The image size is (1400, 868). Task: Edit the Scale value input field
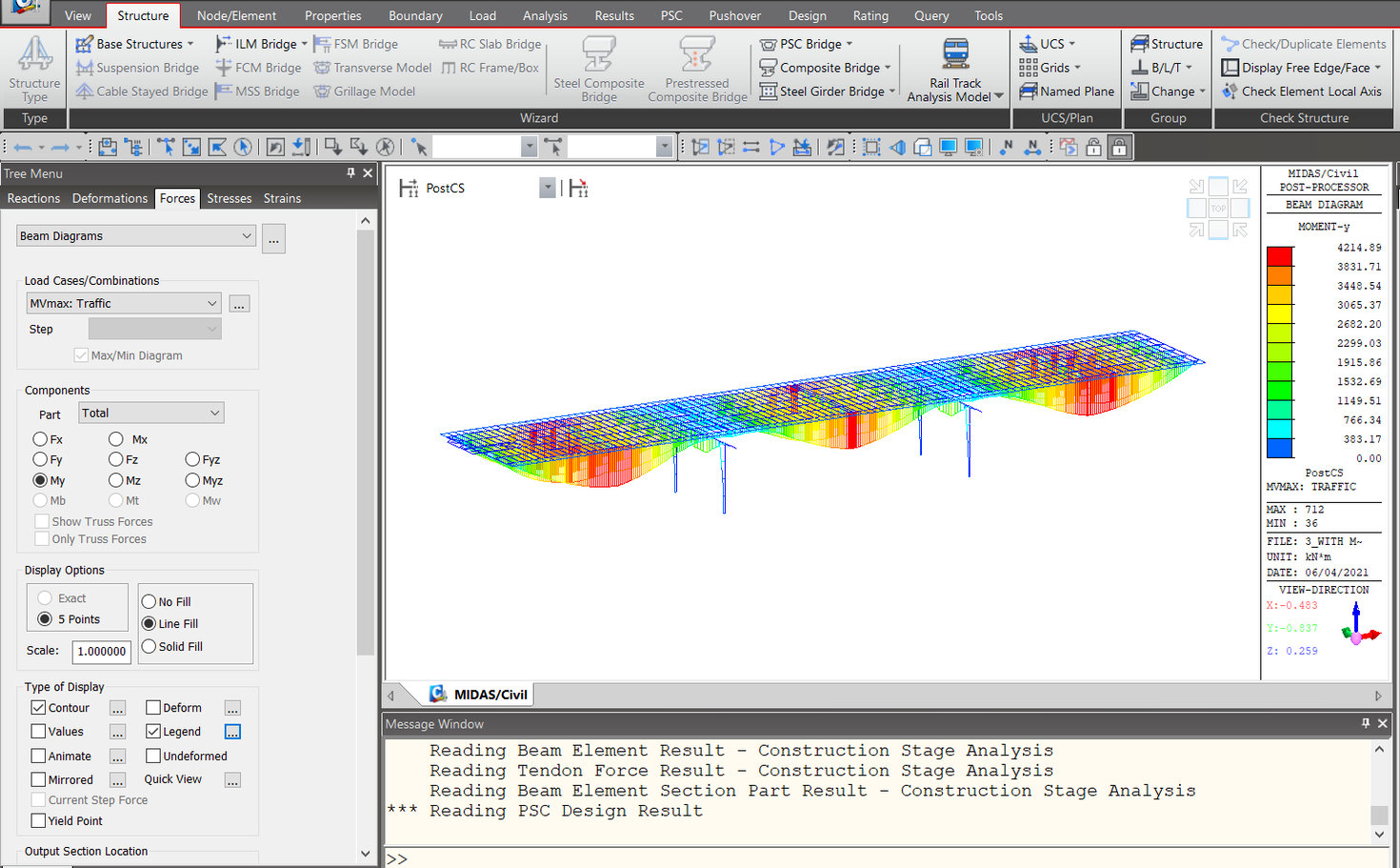pyautogui.click(x=101, y=652)
